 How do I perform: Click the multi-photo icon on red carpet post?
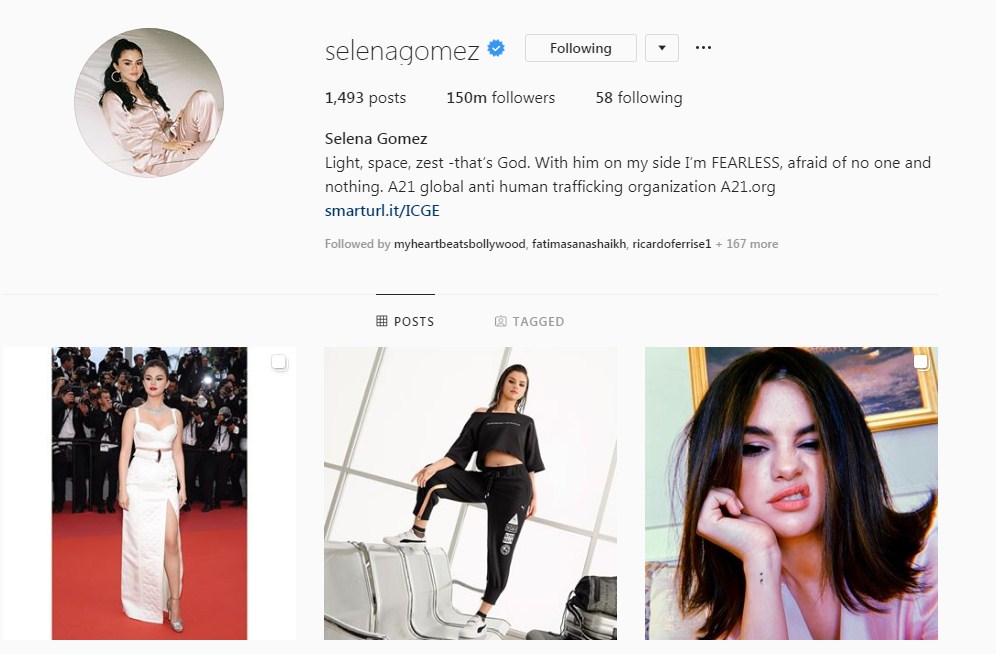point(278,362)
